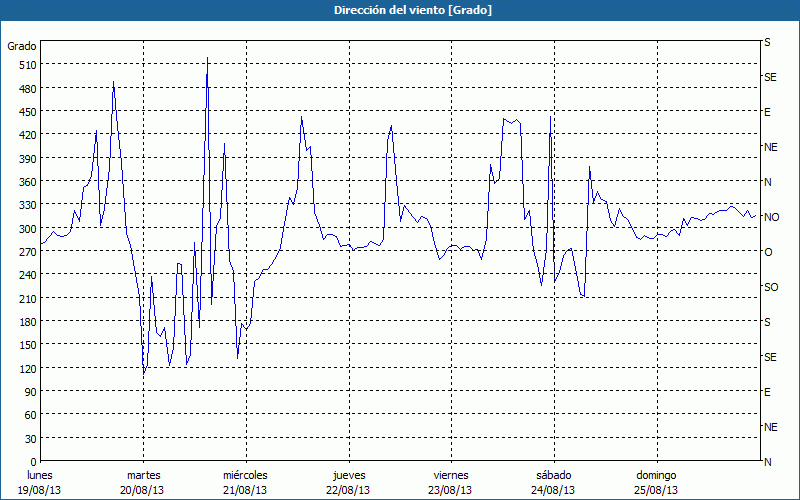
Task: Select the sábado 24/08/13 date label
Action: 553,482
